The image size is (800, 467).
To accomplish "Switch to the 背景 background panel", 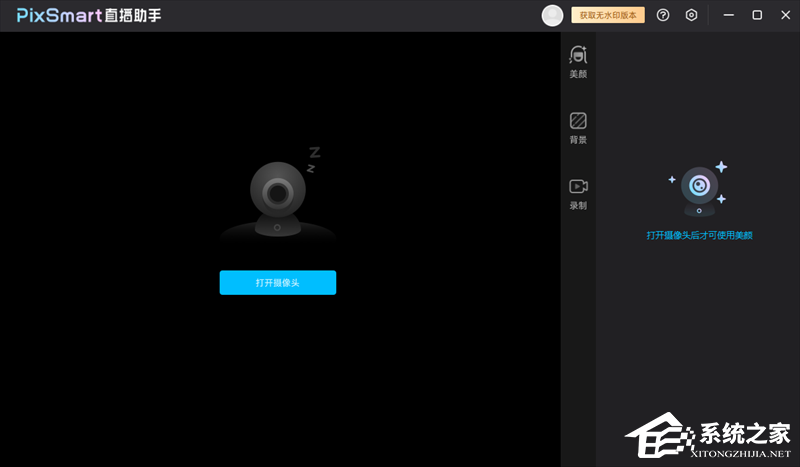I will click(x=578, y=128).
